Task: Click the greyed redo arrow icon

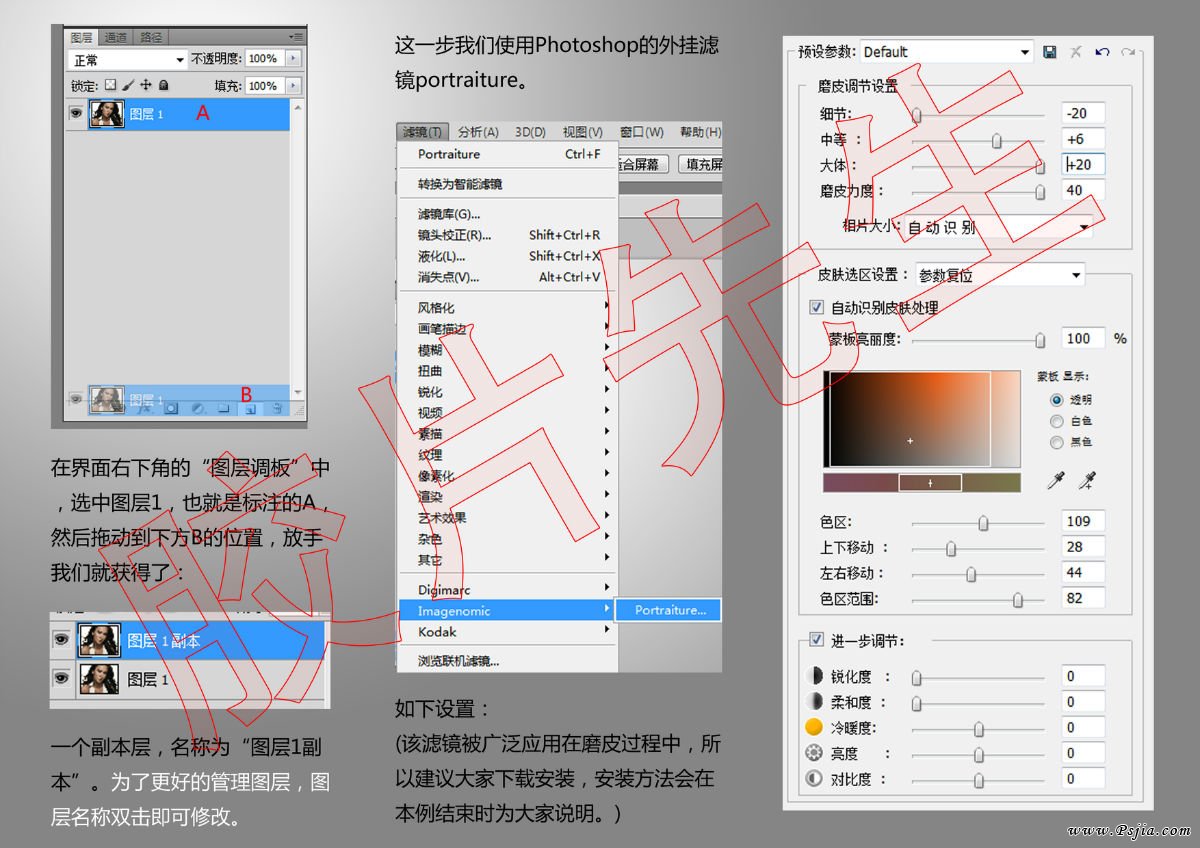Action: pyautogui.click(x=1128, y=52)
